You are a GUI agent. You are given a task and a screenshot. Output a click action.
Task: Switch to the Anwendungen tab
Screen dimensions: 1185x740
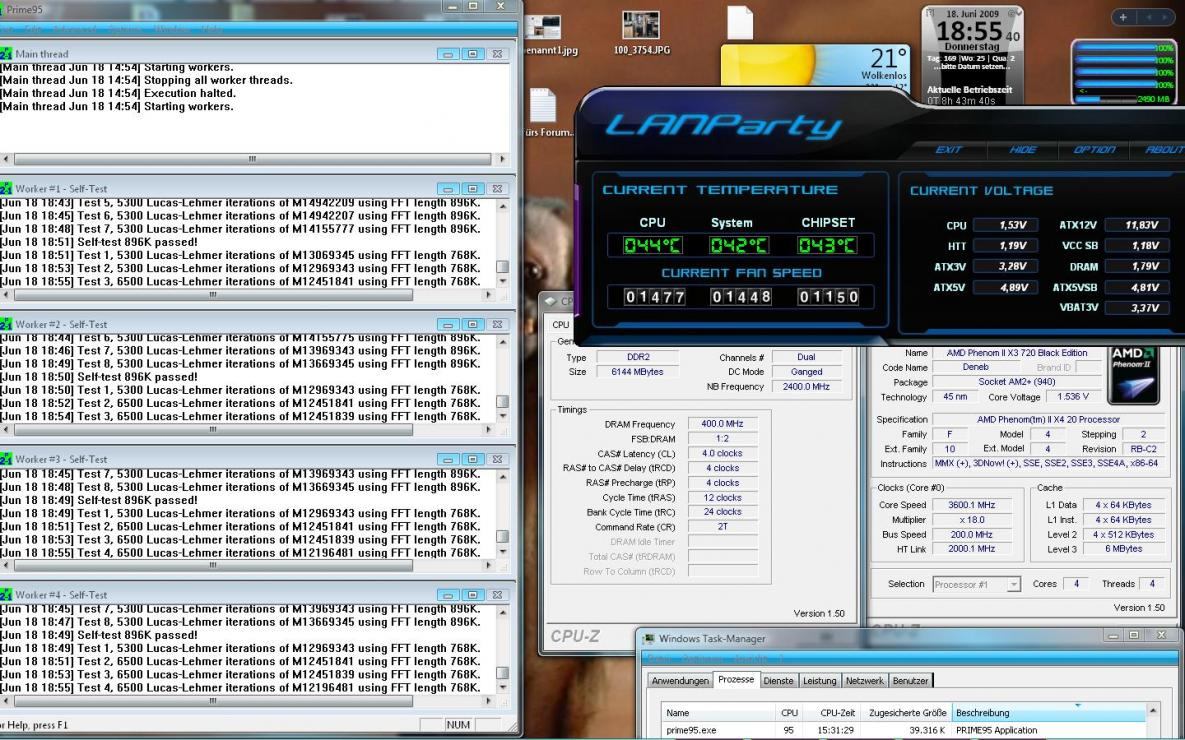(680, 681)
